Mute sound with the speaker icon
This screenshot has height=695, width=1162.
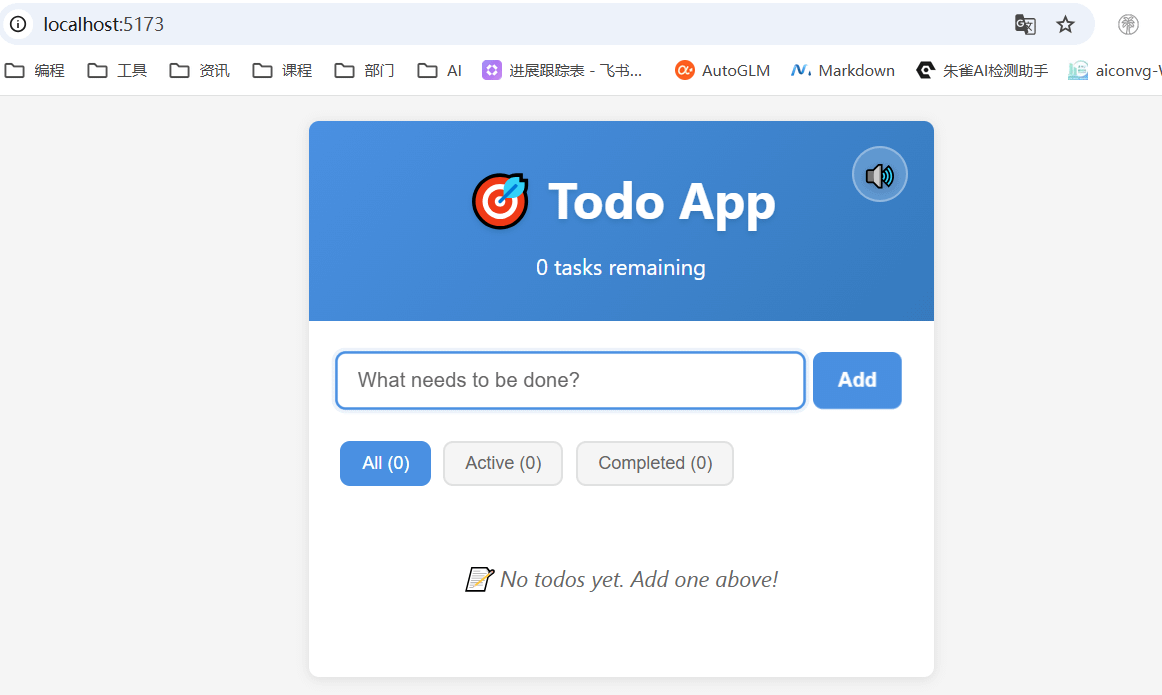coord(879,175)
